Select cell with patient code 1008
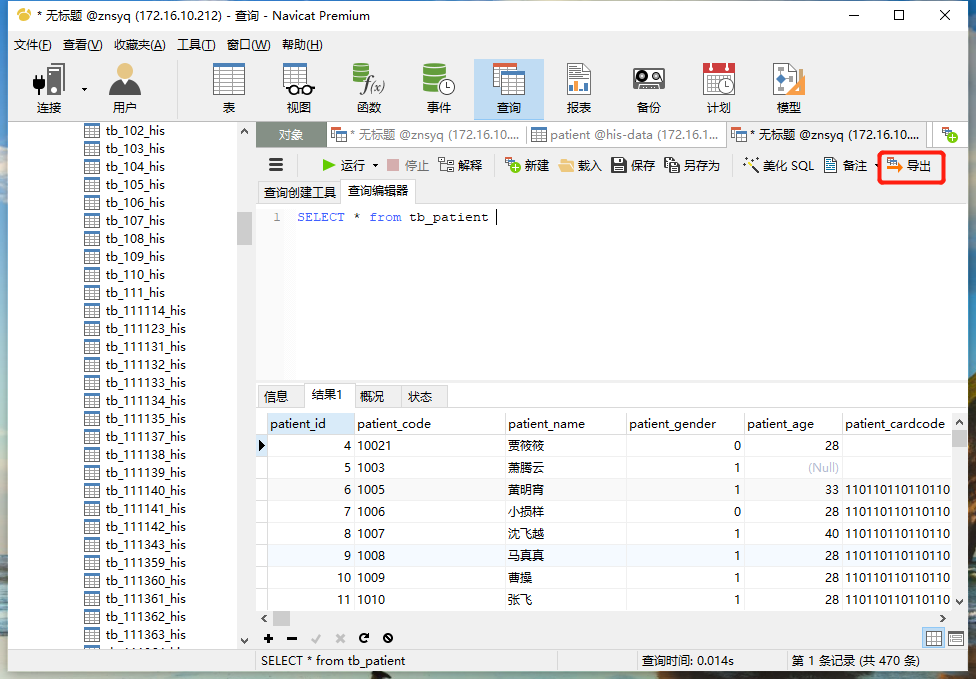Viewport: 976px width, 679px height. pos(430,555)
